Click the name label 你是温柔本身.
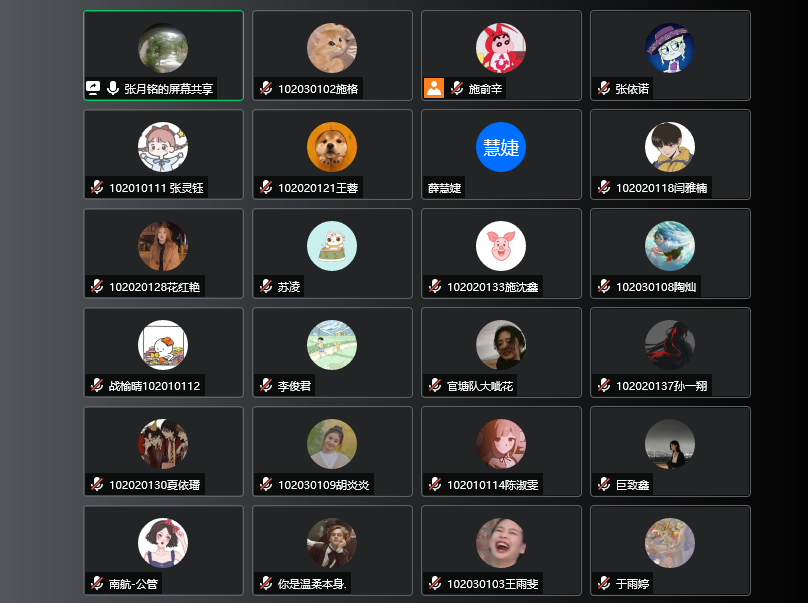The height and width of the screenshot is (603, 808). [312, 584]
